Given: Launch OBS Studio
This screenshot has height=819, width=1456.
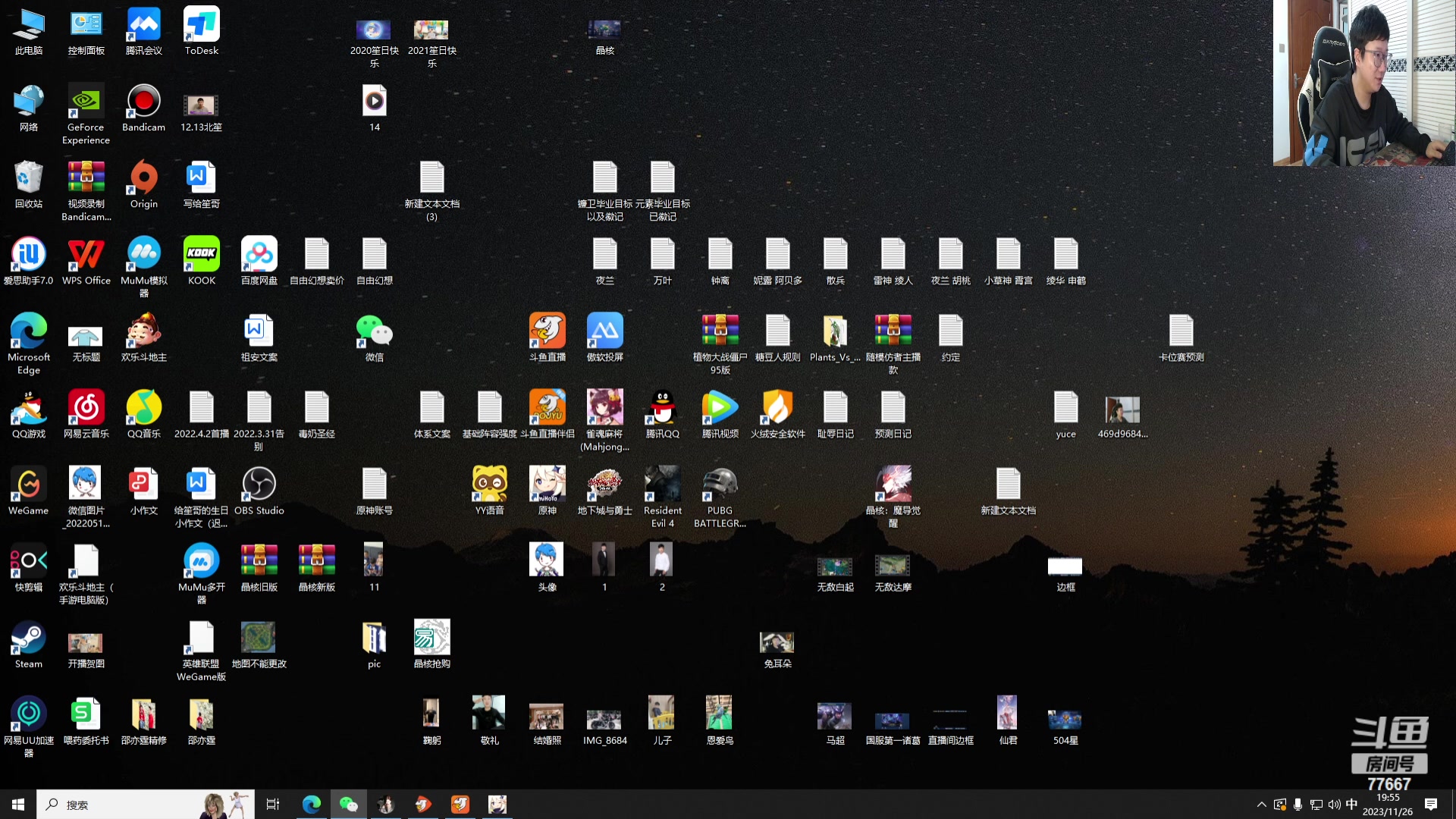Looking at the screenshot, I should (x=259, y=491).
